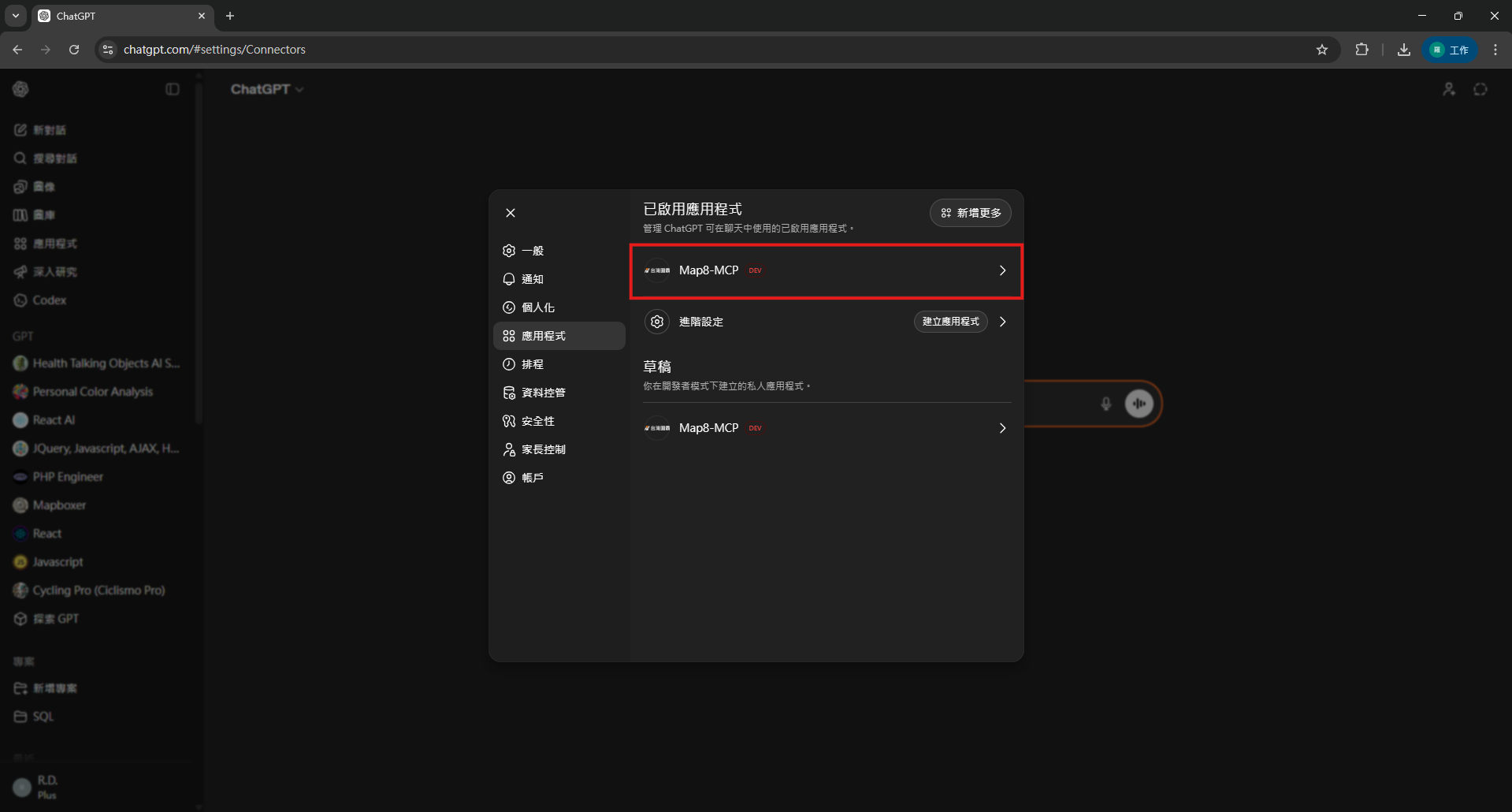Click the 已啟用應用程式 heading text
1512x812 pixels.
click(693, 209)
